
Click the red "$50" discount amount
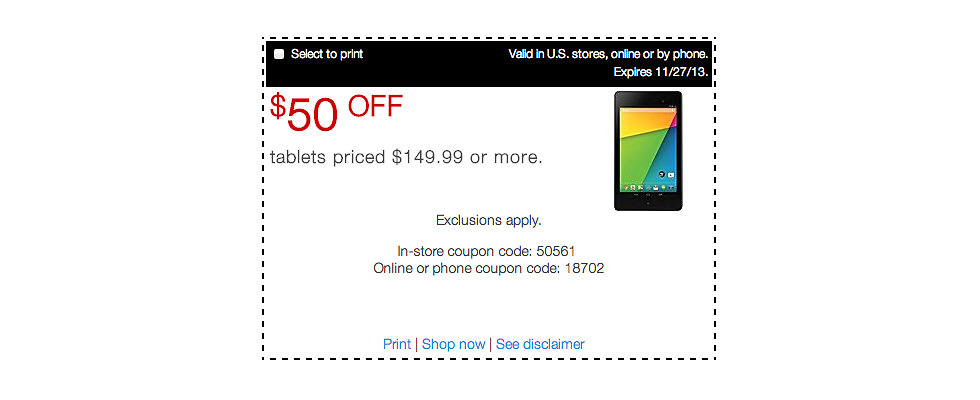tap(305, 114)
